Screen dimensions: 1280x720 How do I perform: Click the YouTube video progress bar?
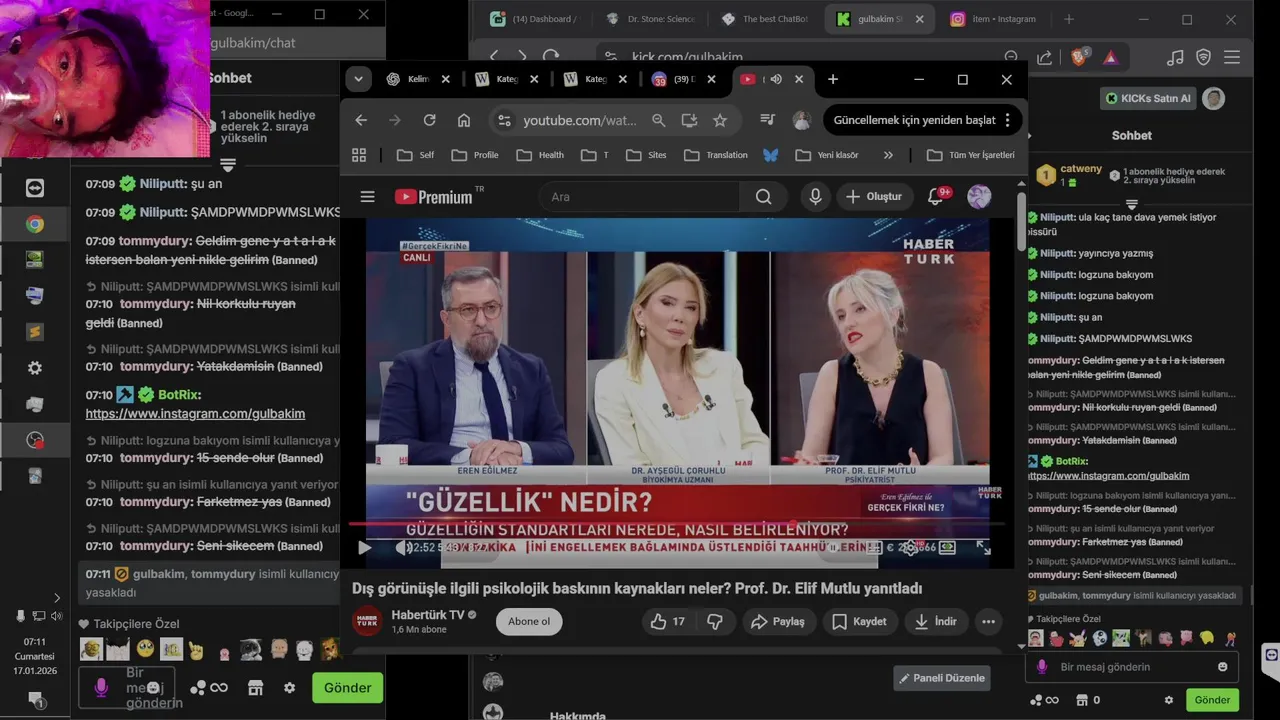coord(677,524)
